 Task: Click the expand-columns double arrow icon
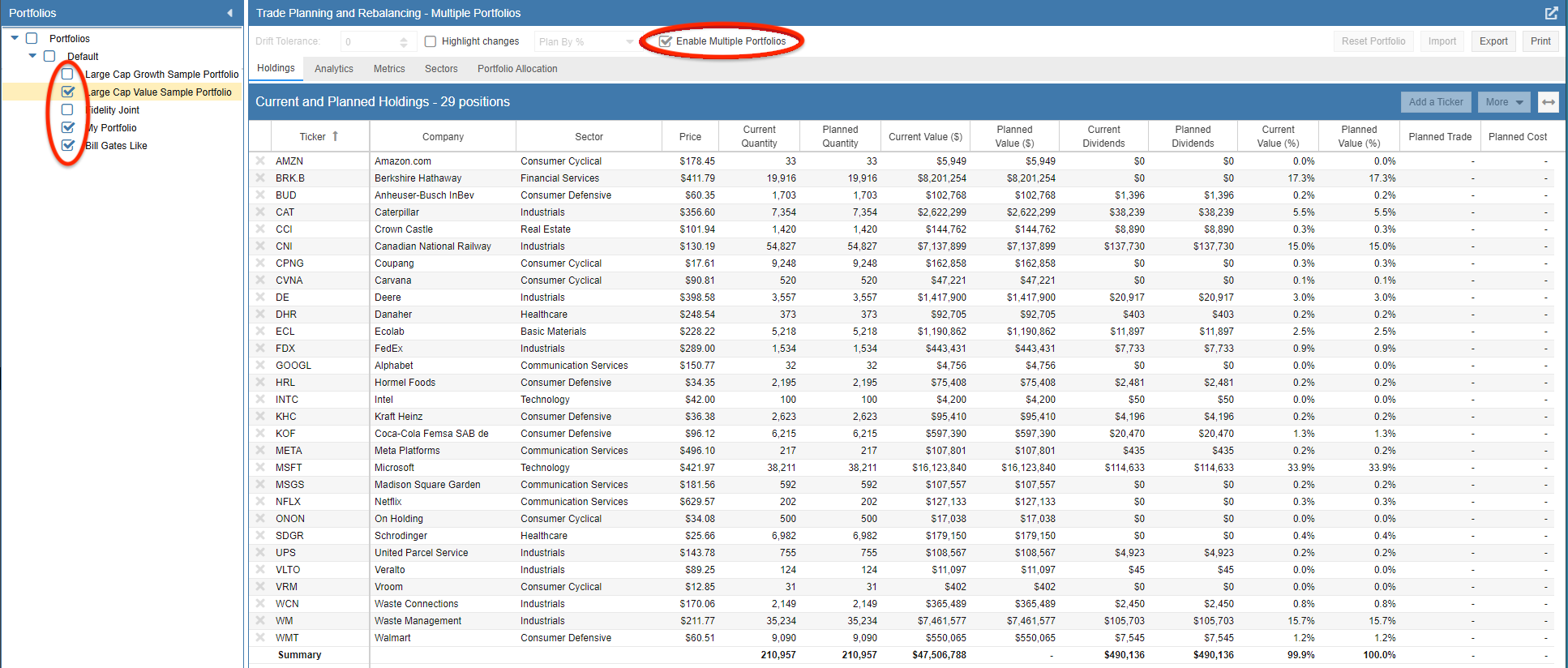click(x=1549, y=102)
